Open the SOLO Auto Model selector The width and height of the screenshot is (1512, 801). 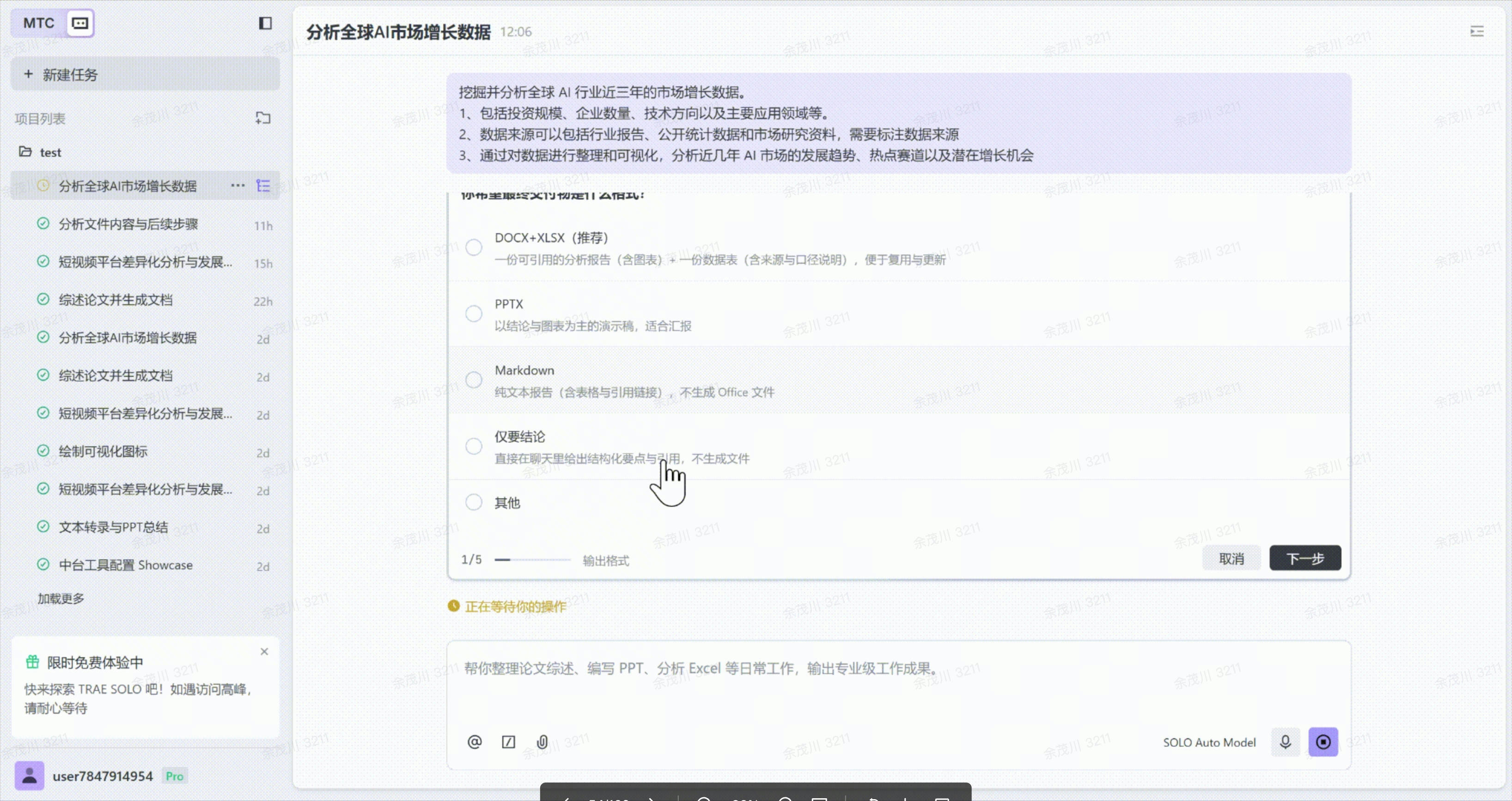pos(1209,742)
